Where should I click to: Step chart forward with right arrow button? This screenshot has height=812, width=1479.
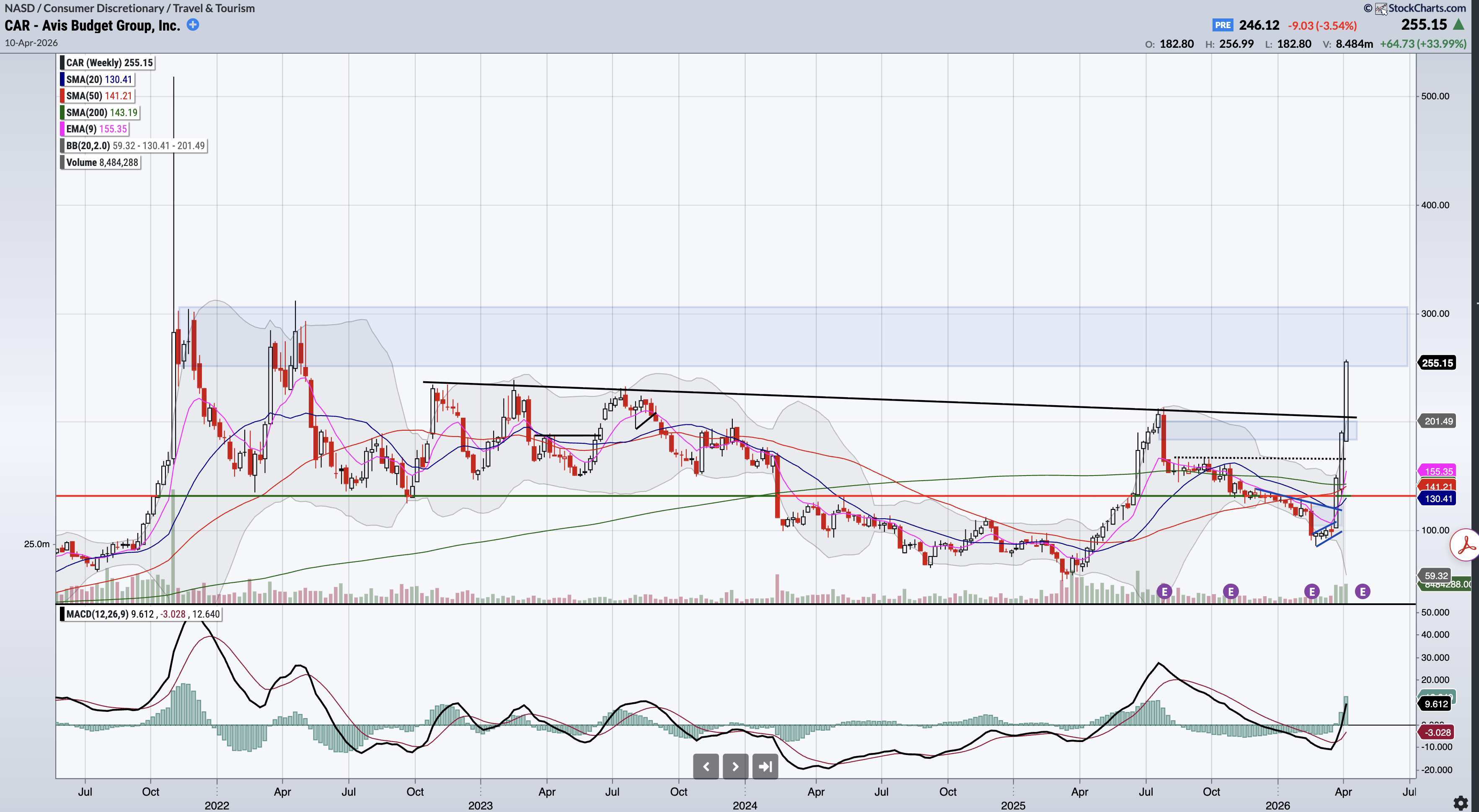pos(735,766)
